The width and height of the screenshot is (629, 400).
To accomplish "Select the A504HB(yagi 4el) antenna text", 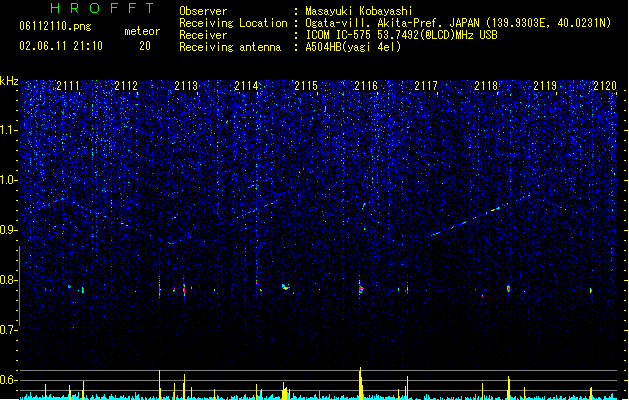I will click(353, 47).
